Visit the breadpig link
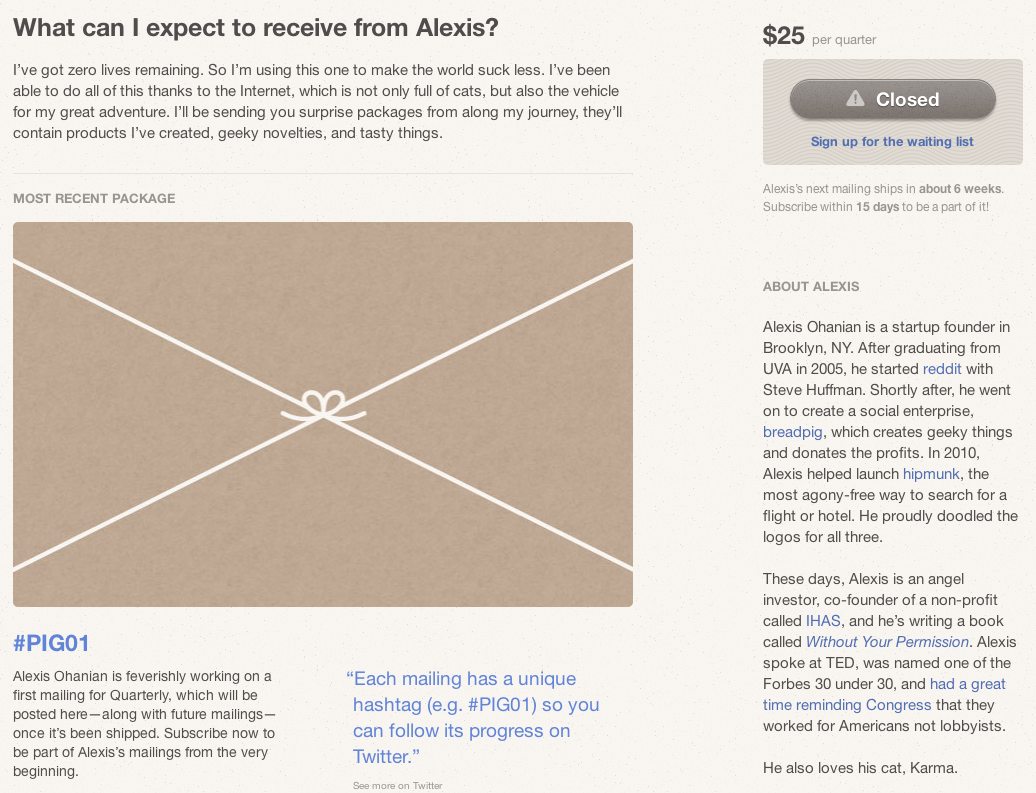The height and width of the screenshot is (793, 1036). (792, 432)
